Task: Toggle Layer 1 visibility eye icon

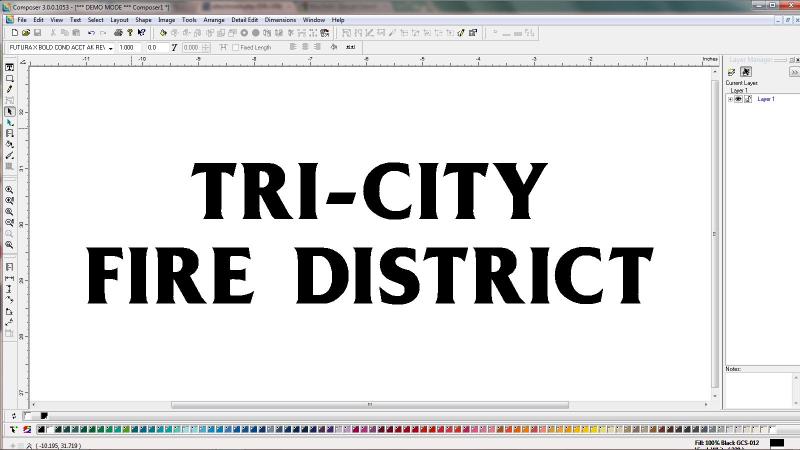Action: 738,99
